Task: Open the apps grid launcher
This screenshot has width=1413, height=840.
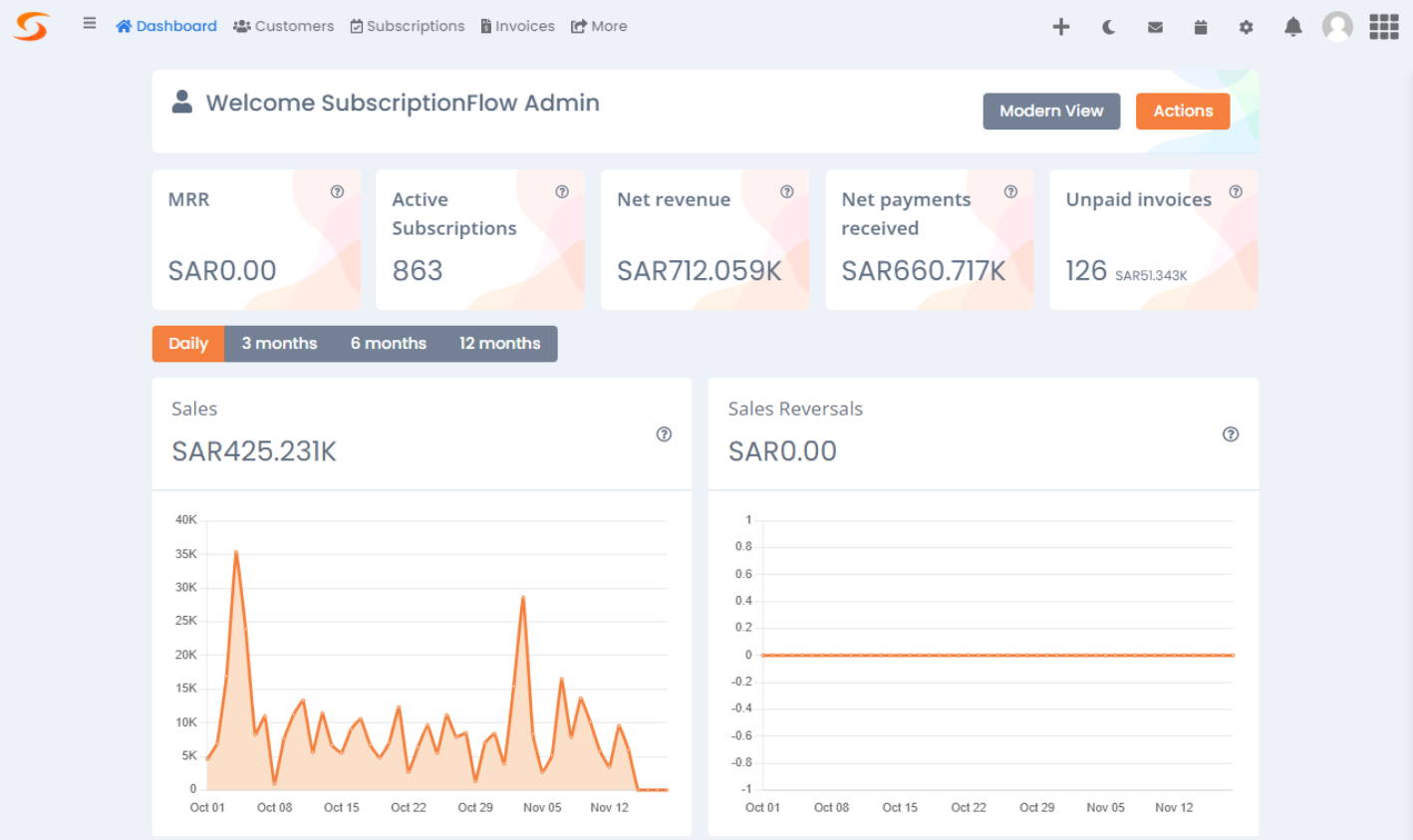Action: (1384, 27)
